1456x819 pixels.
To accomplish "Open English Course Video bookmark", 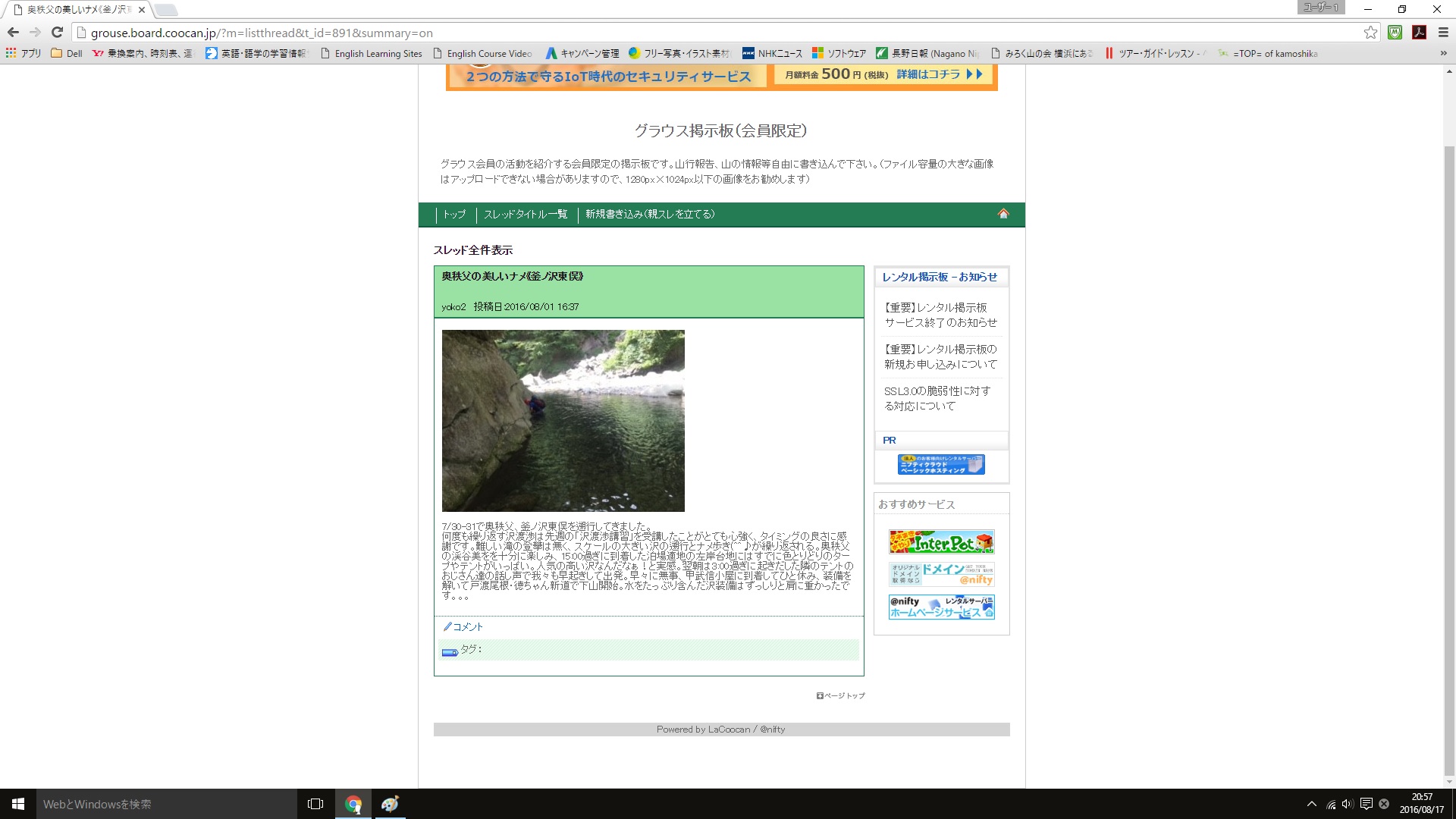I will point(482,53).
